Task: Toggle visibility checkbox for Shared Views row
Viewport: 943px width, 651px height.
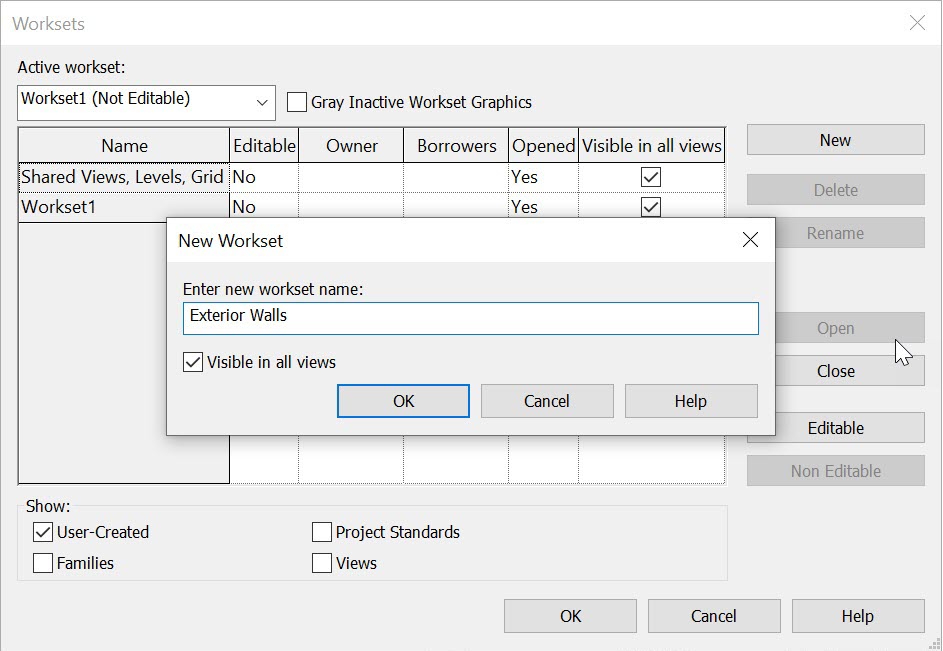Action: [651, 177]
